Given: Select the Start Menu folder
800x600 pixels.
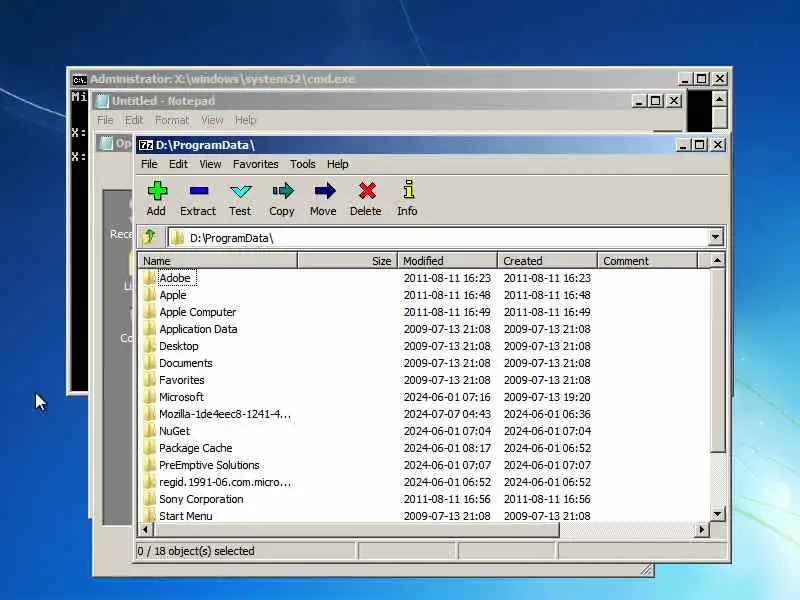Looking at the screenshot, I should pos(186,516).
